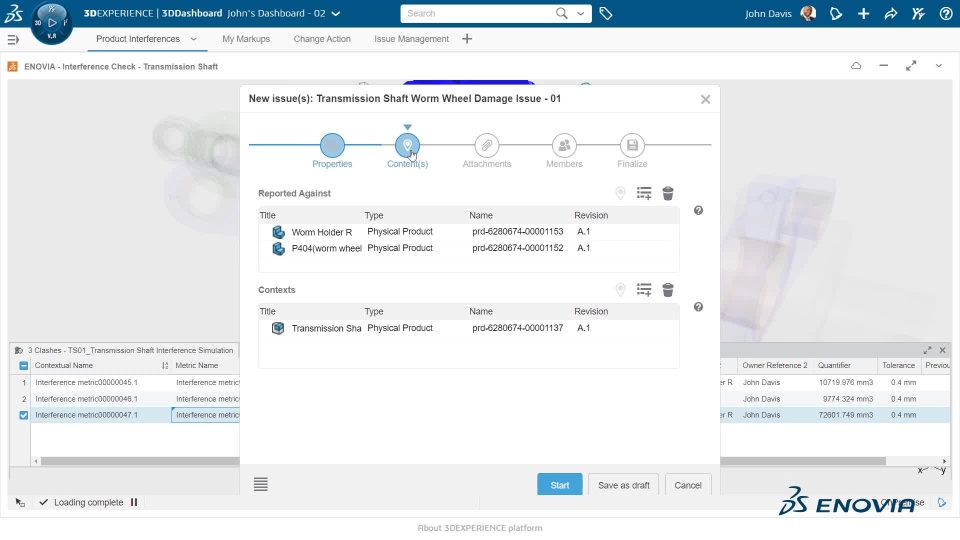Expand the widget menu chevron
The height and width of the screenshot is (540, 960).
(x=939, y=66)
